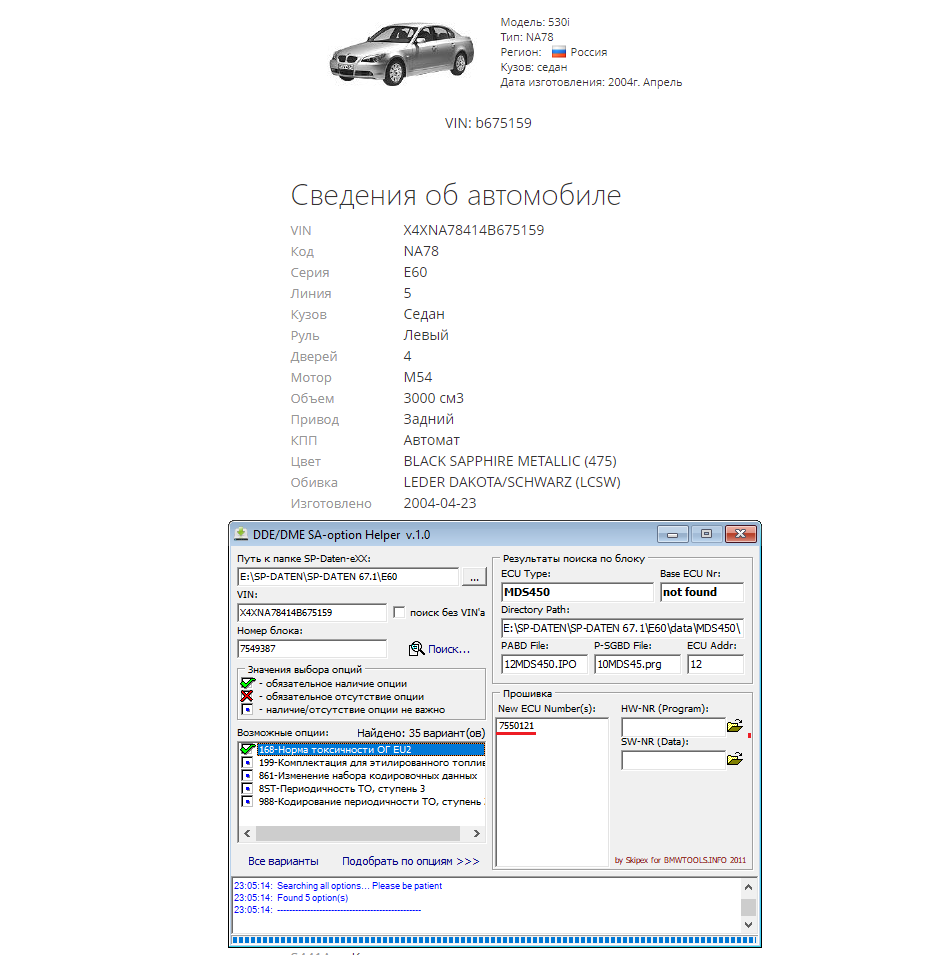Screen dimensions: 933x955
Task: Open folder icon for HW-NR (Program)
Action: pyautogui.click(x=735, y=726)
